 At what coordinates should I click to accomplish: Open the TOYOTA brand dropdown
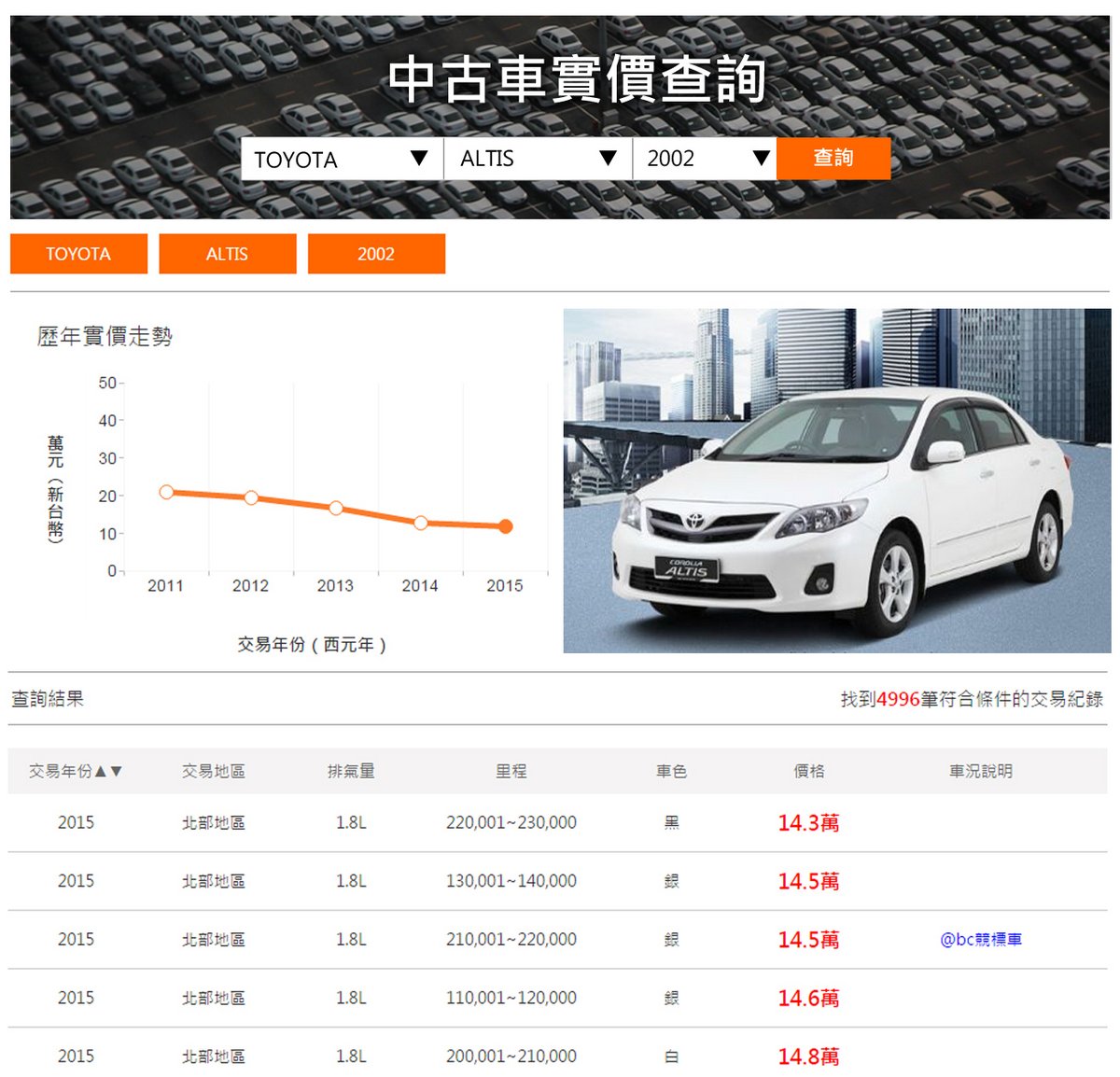click(x=342, y=159)
